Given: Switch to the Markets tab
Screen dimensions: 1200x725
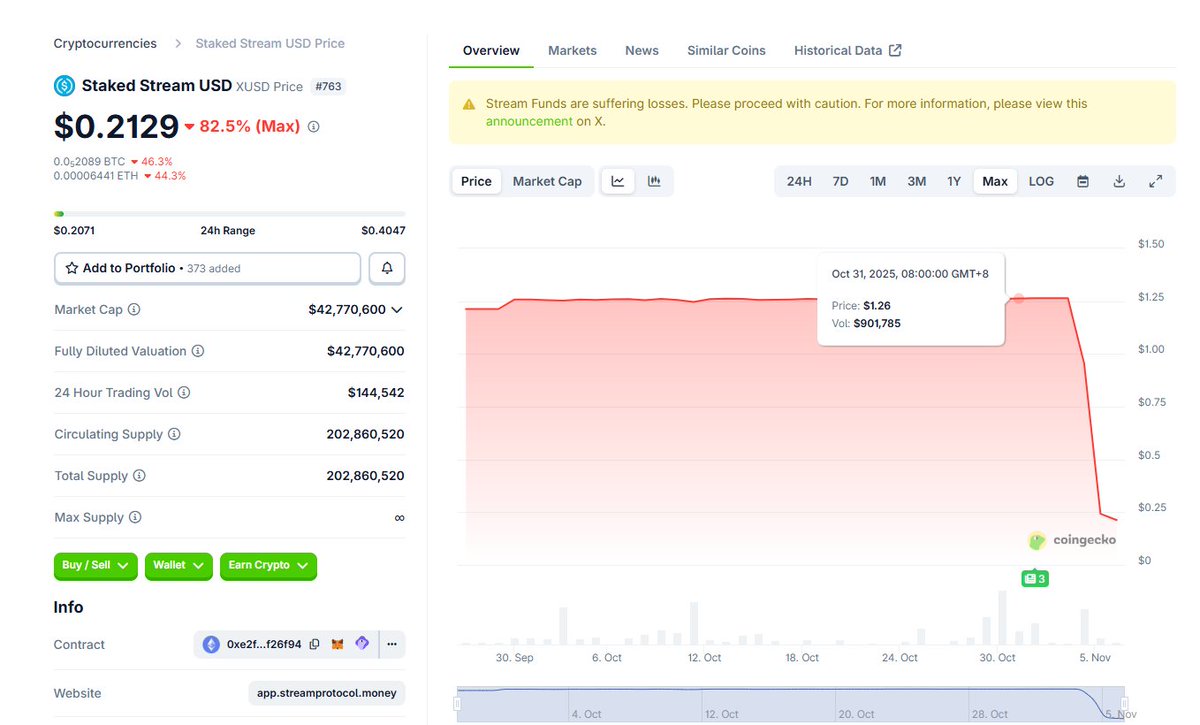Looking at the screenshot, I should tap(572, 50).
